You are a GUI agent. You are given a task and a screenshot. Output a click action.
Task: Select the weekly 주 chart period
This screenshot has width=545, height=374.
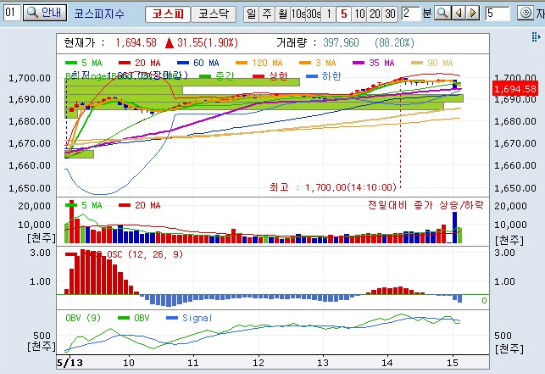tap(267, 14)
